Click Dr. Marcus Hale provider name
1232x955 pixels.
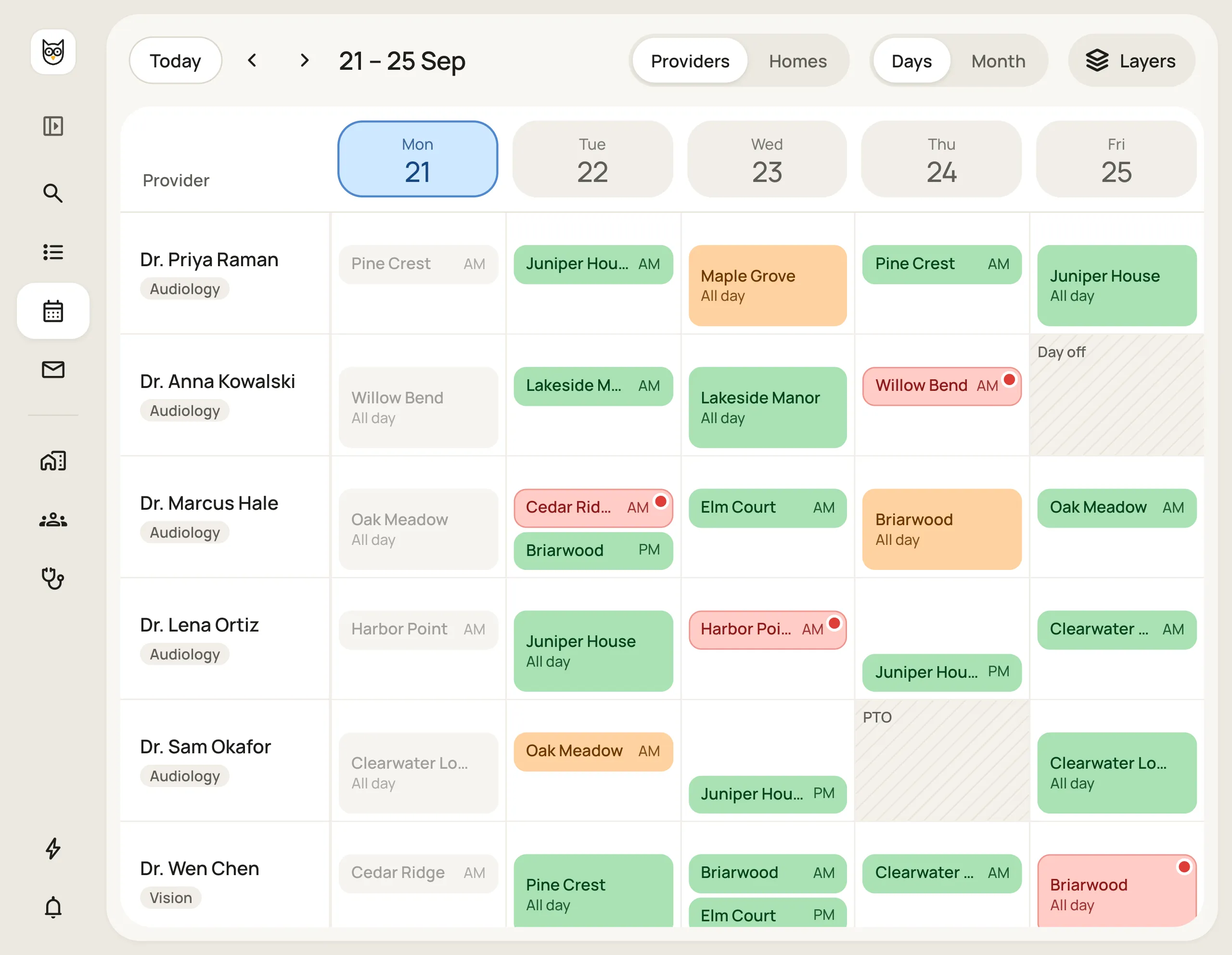pyautogui.click(x=209, y=503)
